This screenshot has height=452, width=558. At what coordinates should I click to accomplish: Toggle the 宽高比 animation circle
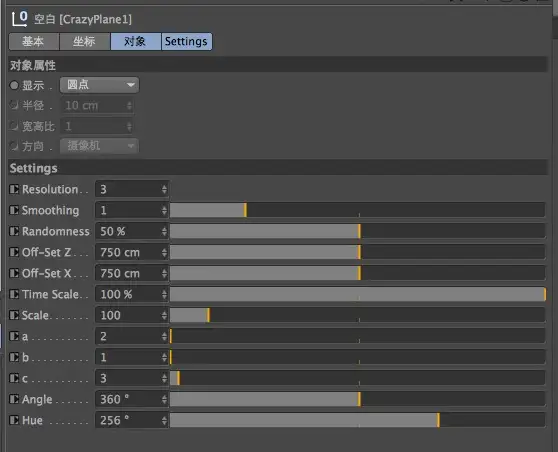coord(14,126)
